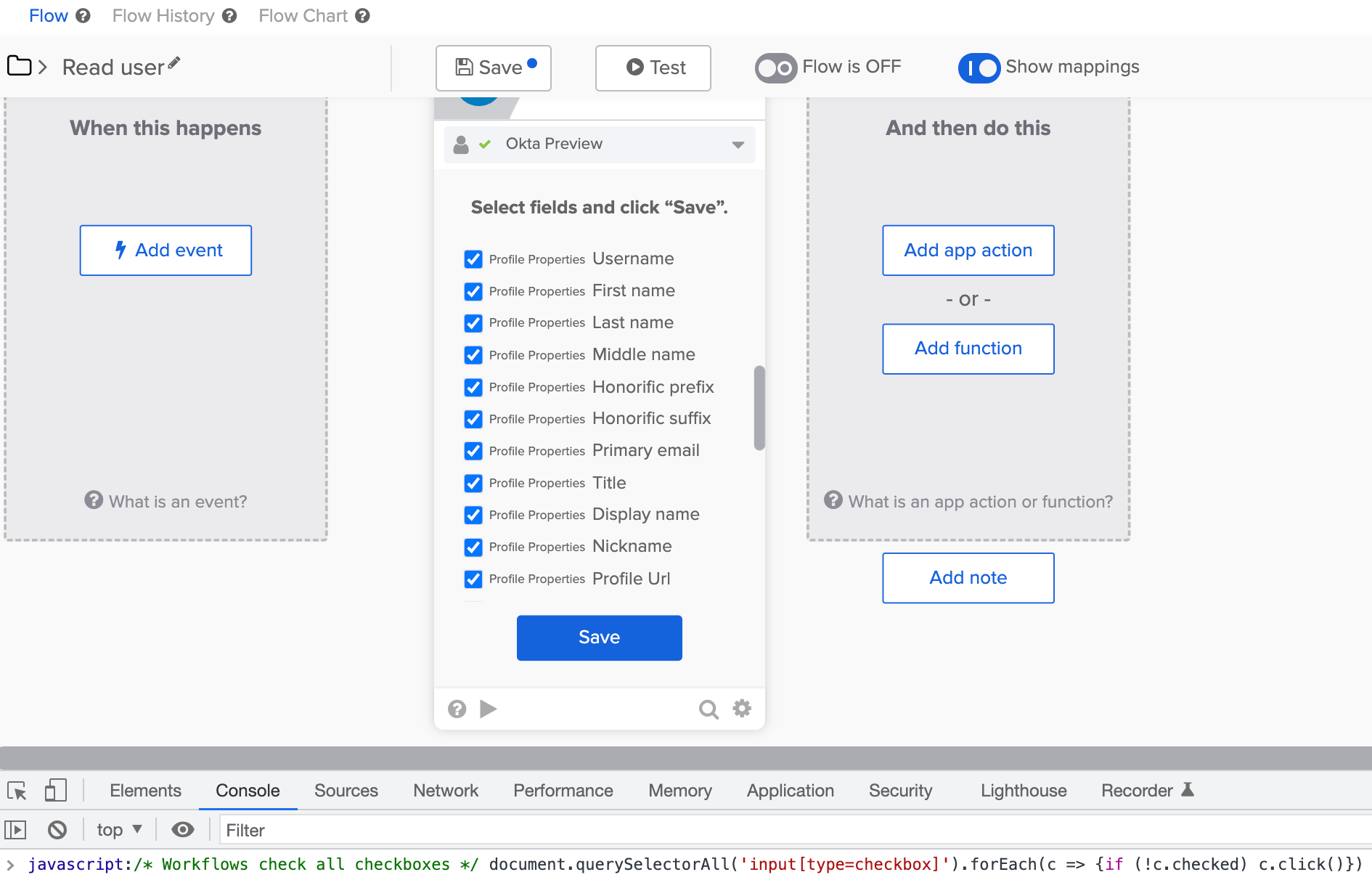The height and width of the screenshot is (880, 1372).
Task: Uncheck the First name checkbox
Action: tap(473, 291)
